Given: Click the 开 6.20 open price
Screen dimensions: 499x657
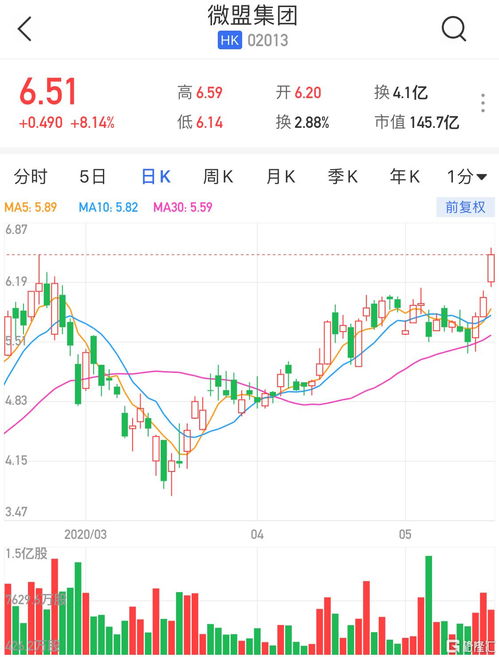Looking at the screenshot, I should [x=298, y=93].
